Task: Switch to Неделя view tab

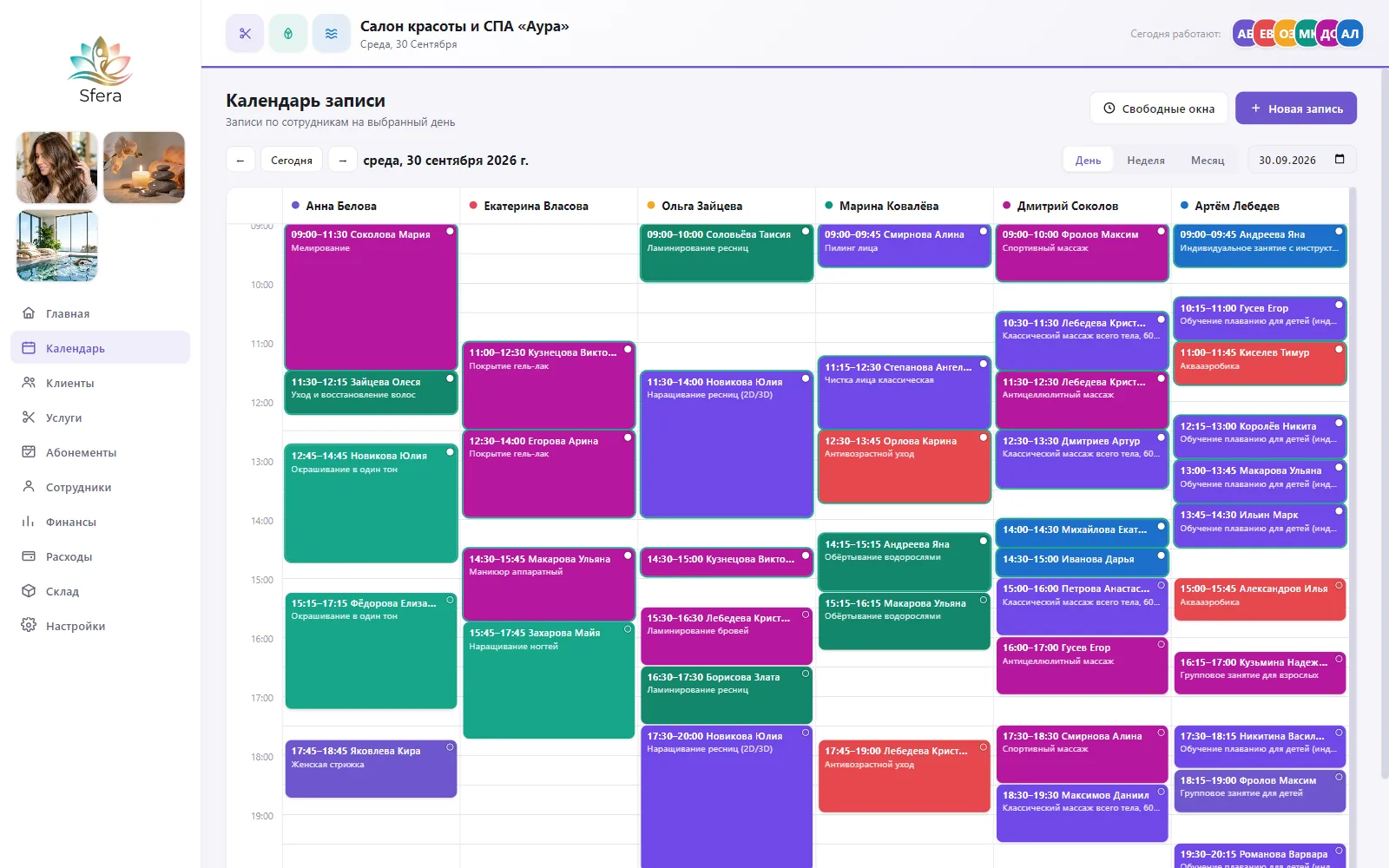Action: 1146,161
